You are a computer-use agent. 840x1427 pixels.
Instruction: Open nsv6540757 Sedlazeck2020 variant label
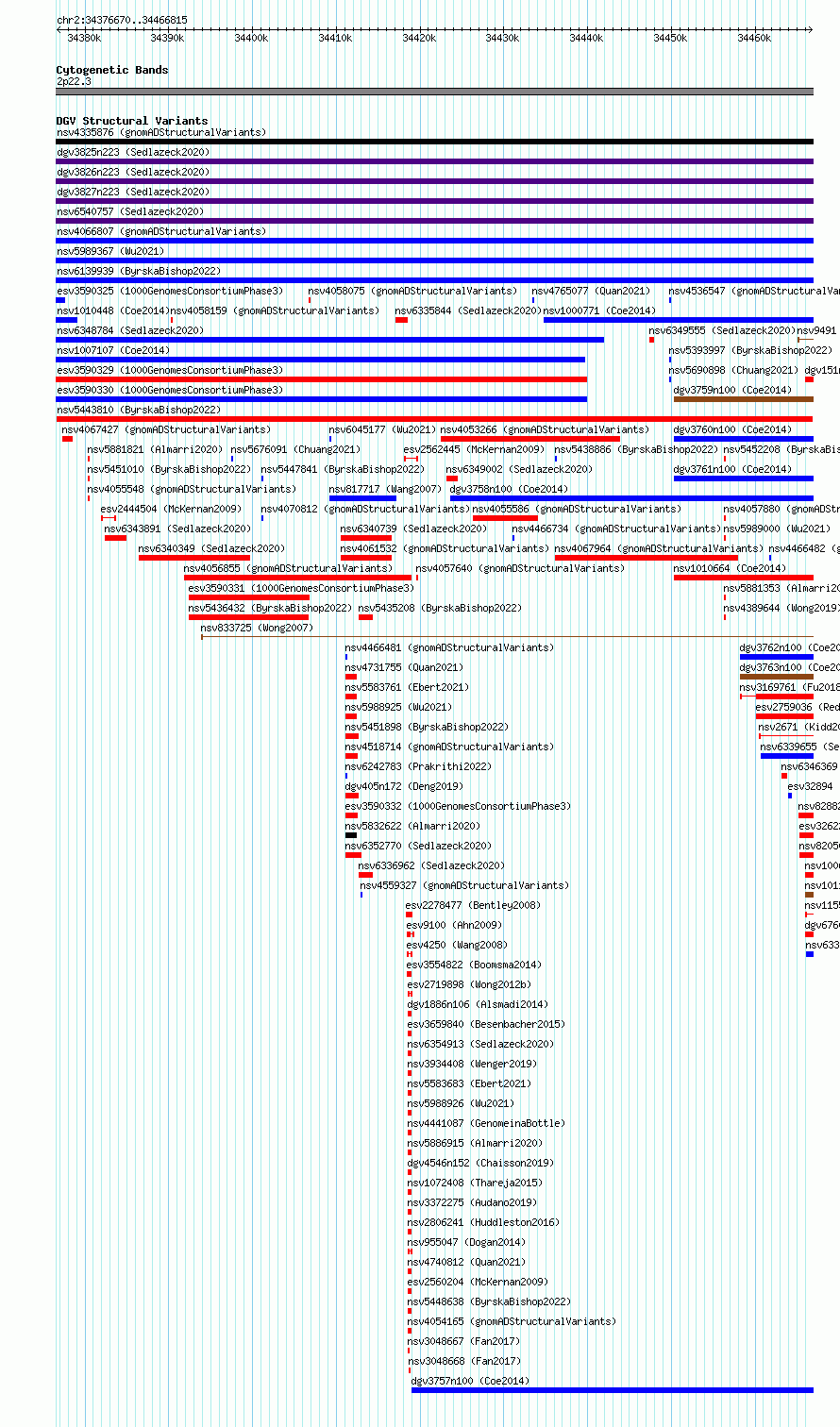pyautogui.click(x=130, y=211)
